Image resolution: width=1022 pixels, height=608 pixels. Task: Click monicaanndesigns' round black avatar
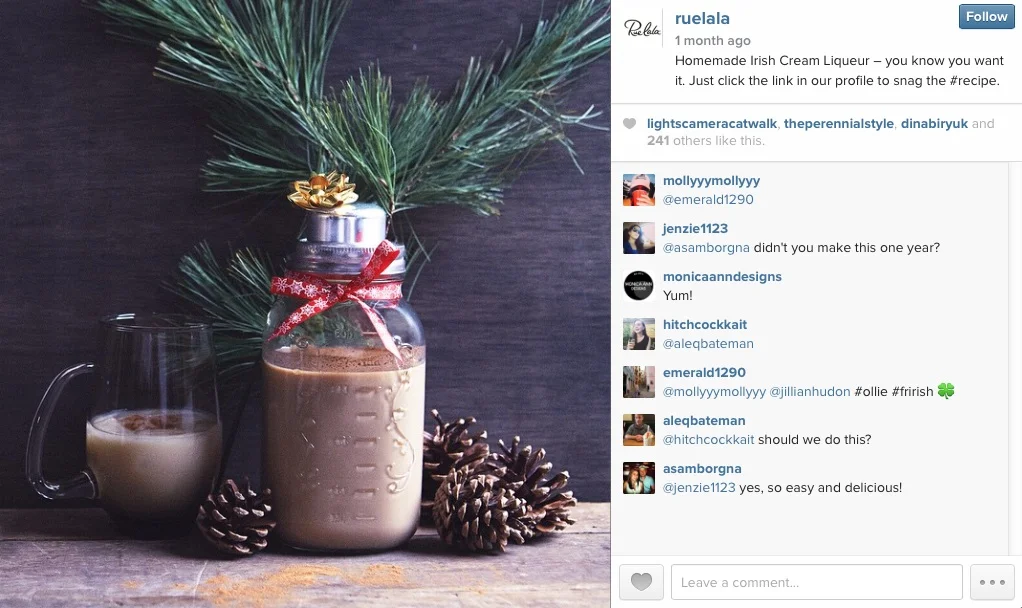pos(639,285)
